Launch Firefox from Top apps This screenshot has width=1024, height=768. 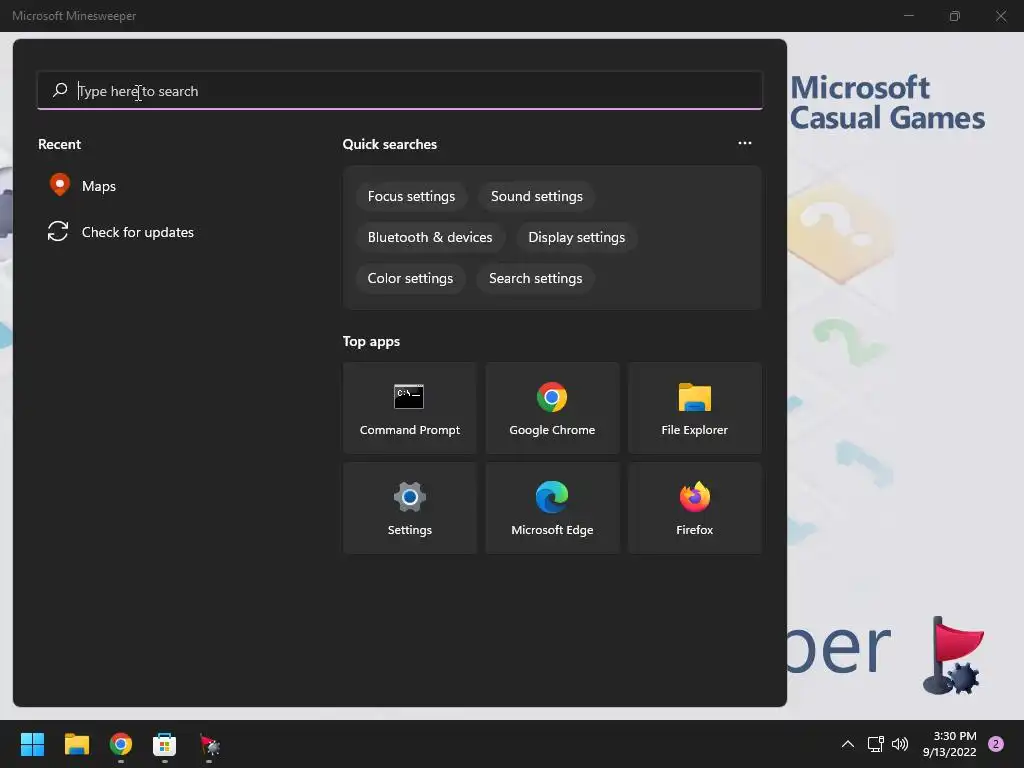pyautogui.click(x=695, y=508)
